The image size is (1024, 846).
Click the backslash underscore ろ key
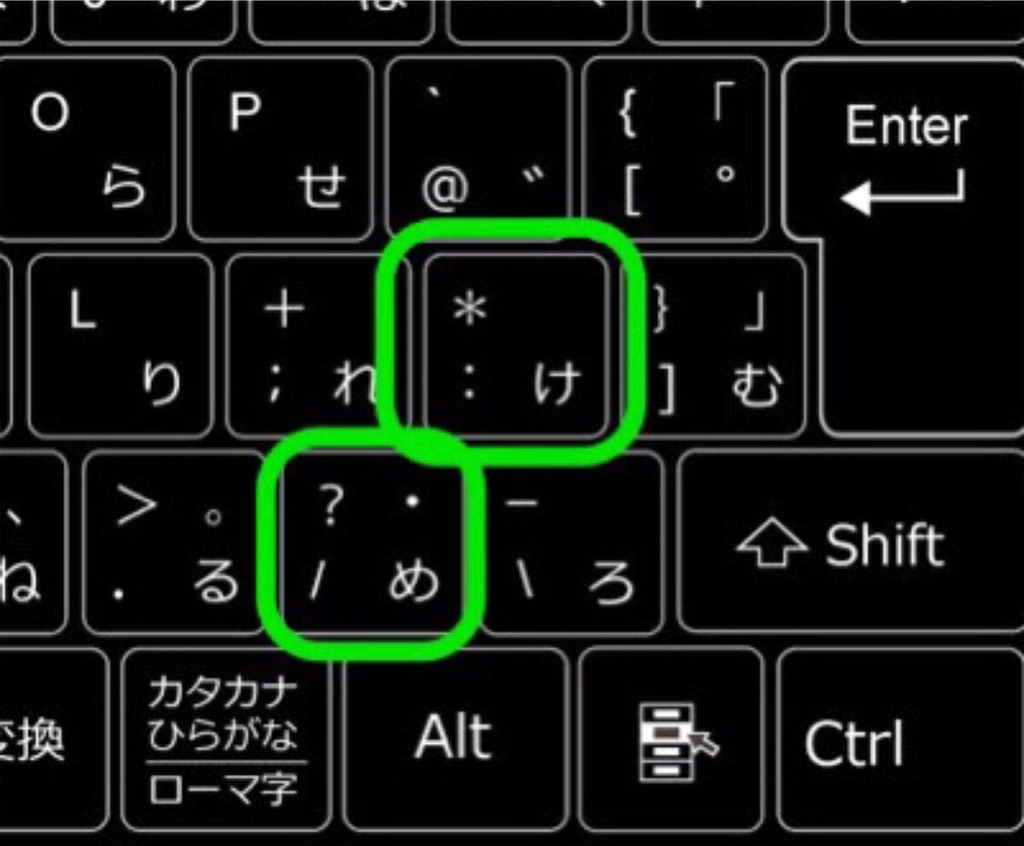[x=571, y=542]
